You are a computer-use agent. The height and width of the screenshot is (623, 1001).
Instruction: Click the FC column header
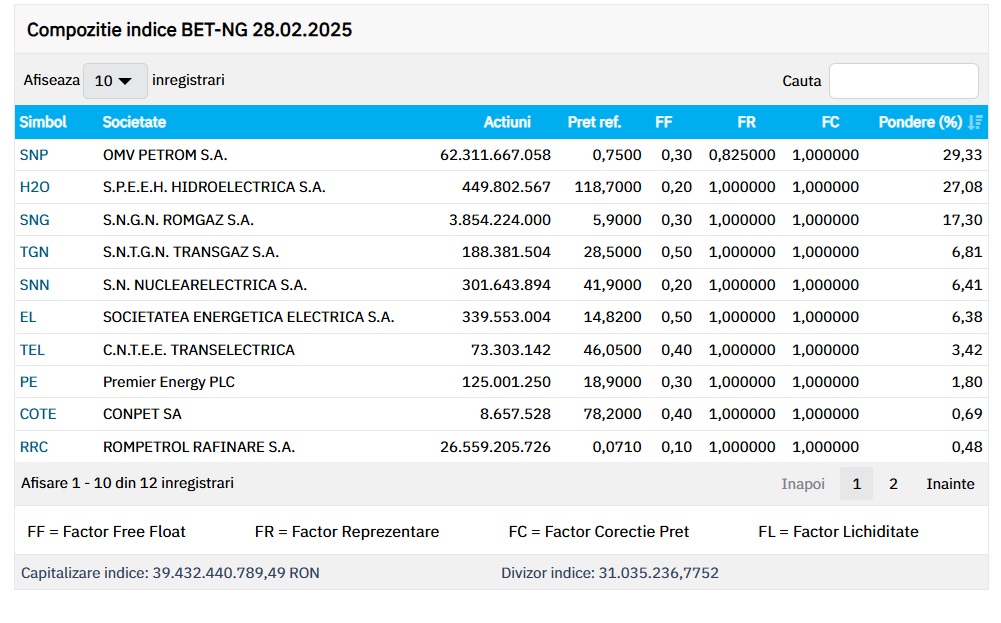(830, 122)
